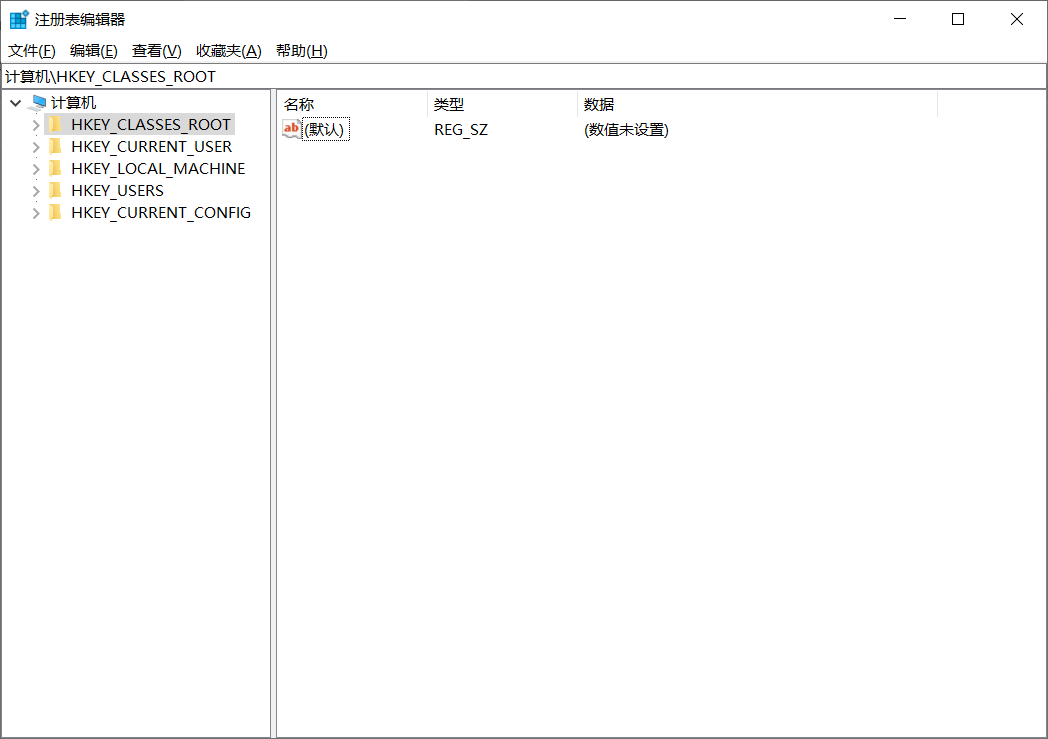The width and height of the screenshot is (1048, 739).
Task: Collapse the 计算机 root node
Action: [x=15, y=103]
